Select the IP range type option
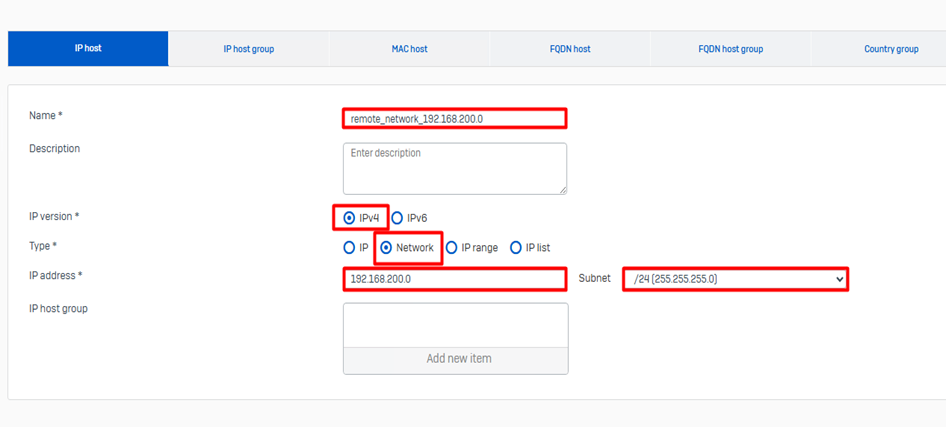 [452, 248]
